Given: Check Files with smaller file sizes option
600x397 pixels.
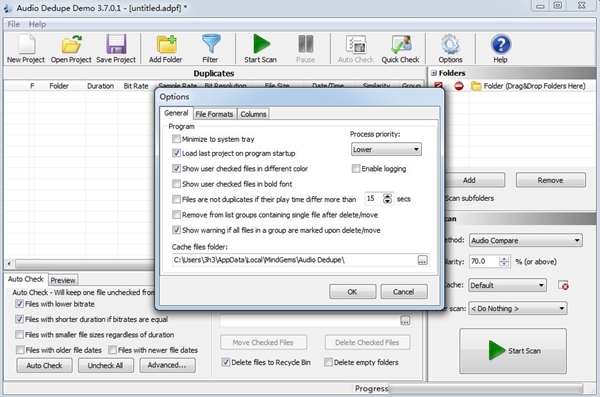Looking at the screenshot, I should (x=19, y=335).
